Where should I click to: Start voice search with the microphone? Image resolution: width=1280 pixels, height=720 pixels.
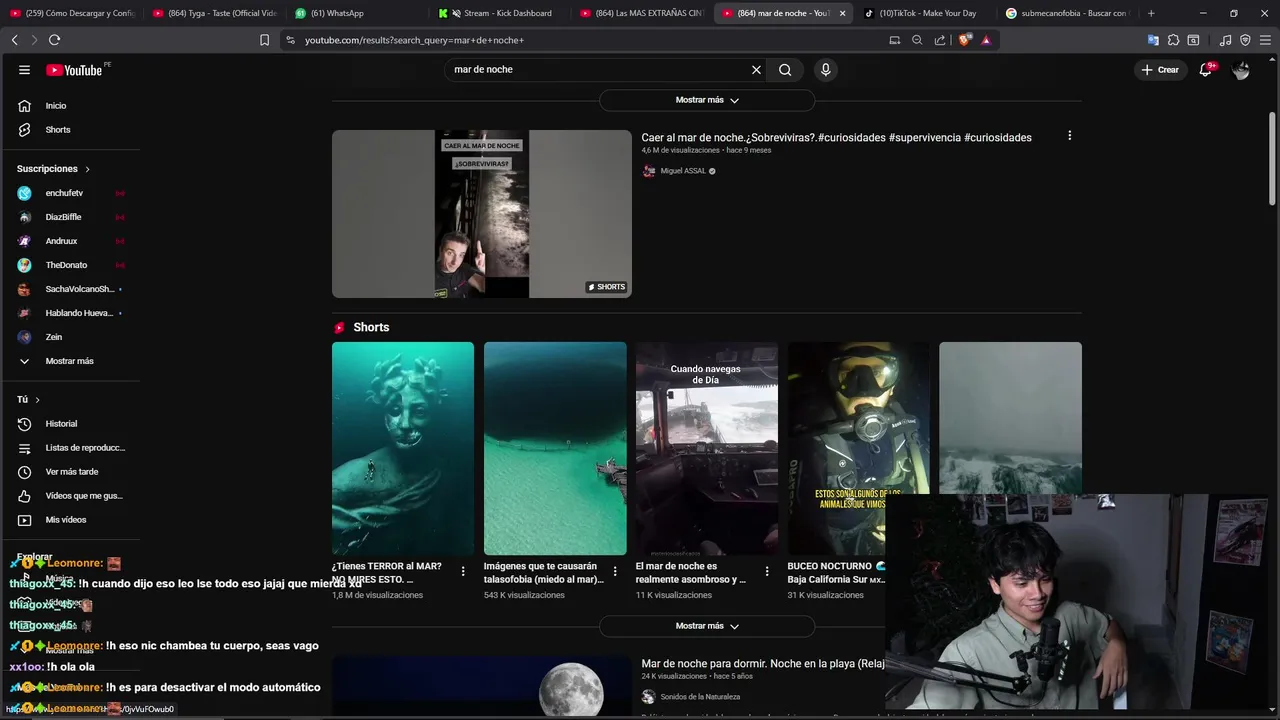click(825, 70)
